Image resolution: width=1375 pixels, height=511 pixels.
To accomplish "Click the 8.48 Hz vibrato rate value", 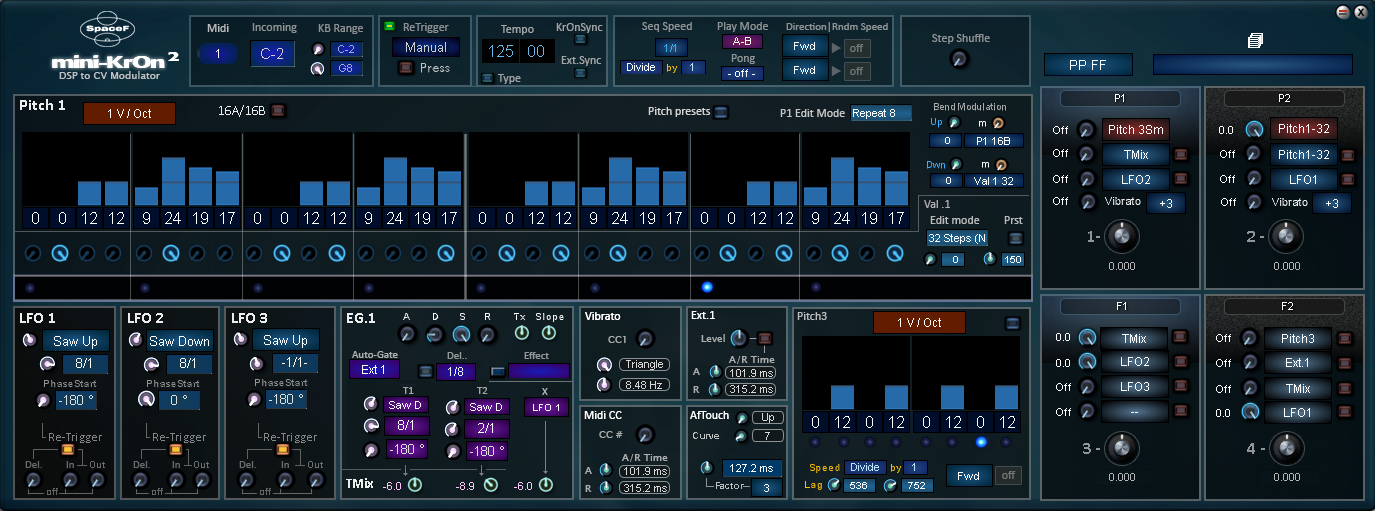I will pyautogui.click(x=644, y=384).
